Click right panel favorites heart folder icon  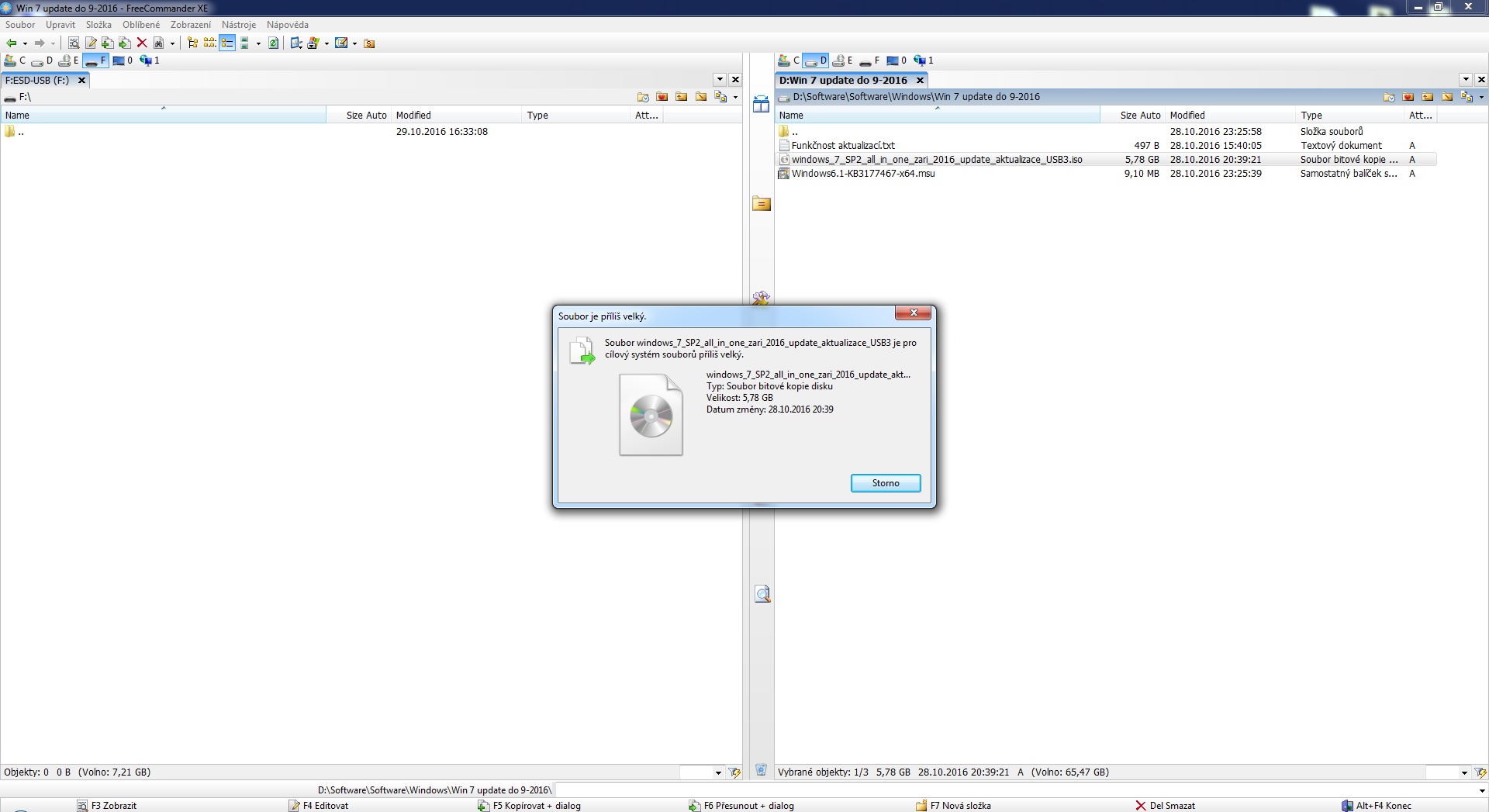(x=1408, y=97)
